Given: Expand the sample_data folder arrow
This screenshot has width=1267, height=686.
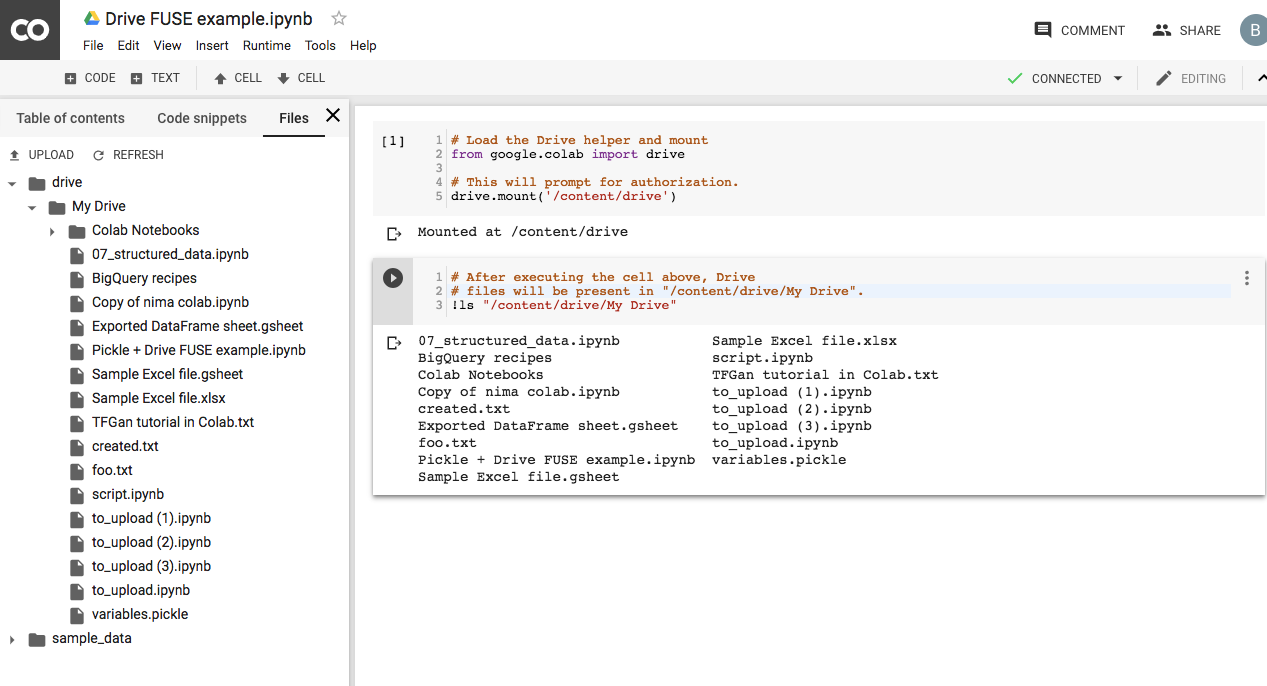Looking at the screenshot, I should pyautogui.click(x=12, y=640).
